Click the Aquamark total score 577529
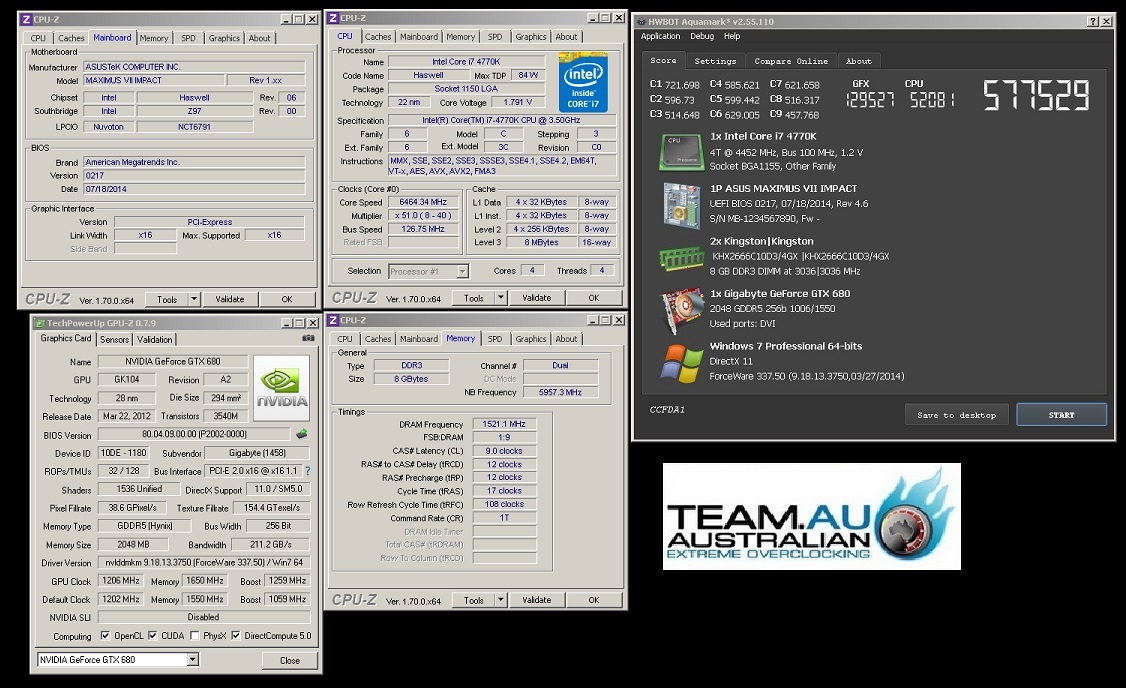The width and height of the screenshot is (1126, 688). (x=1036, y=95)
